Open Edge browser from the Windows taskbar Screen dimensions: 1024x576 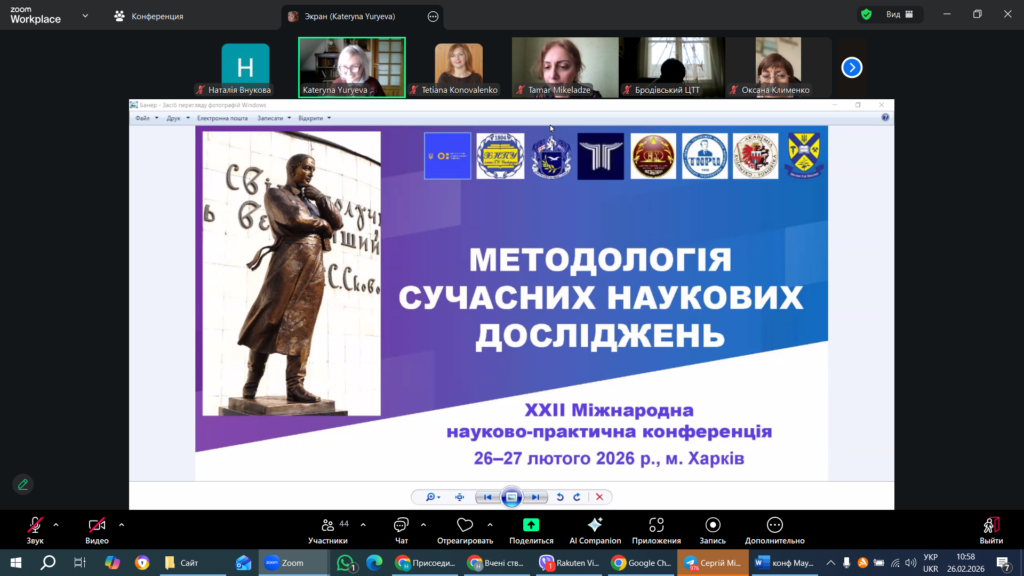coord(374,563)
